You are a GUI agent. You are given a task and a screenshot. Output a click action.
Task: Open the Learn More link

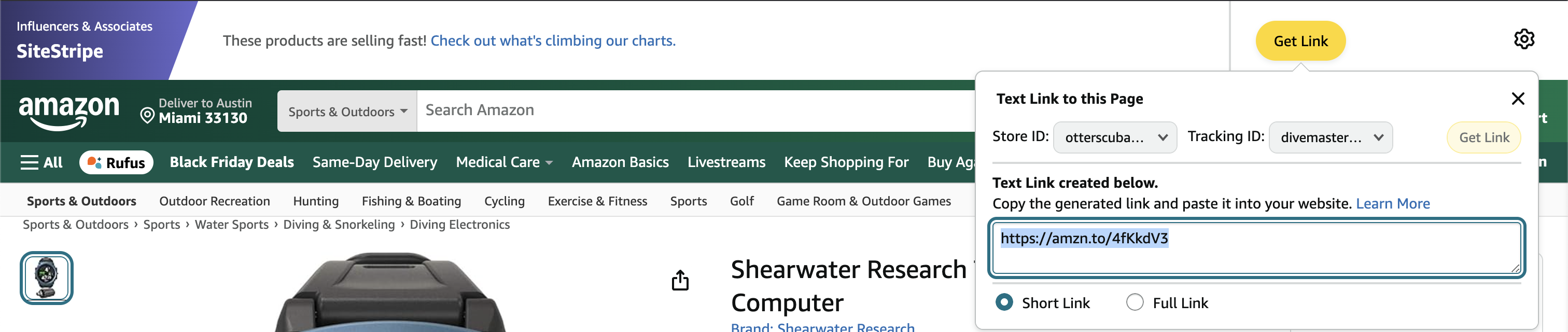click(1393, 203)
